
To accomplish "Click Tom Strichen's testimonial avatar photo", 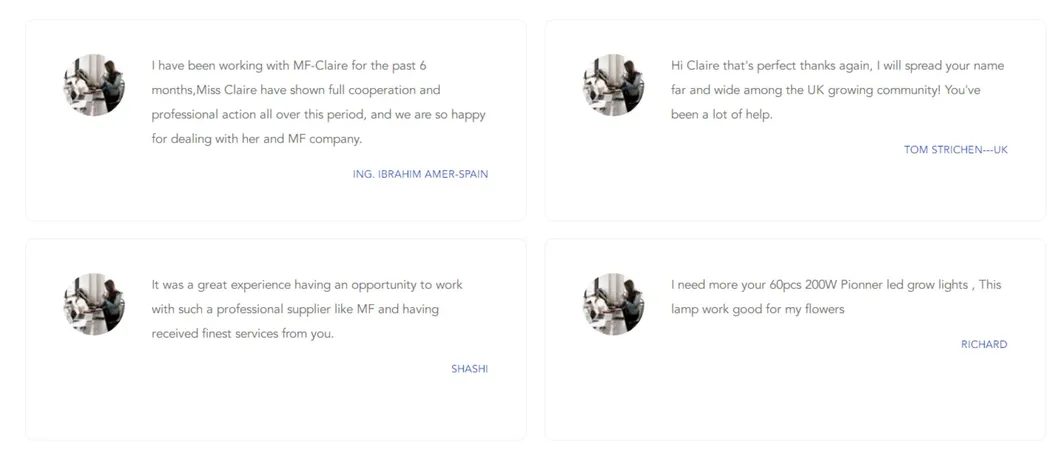I will click(613, 85).
